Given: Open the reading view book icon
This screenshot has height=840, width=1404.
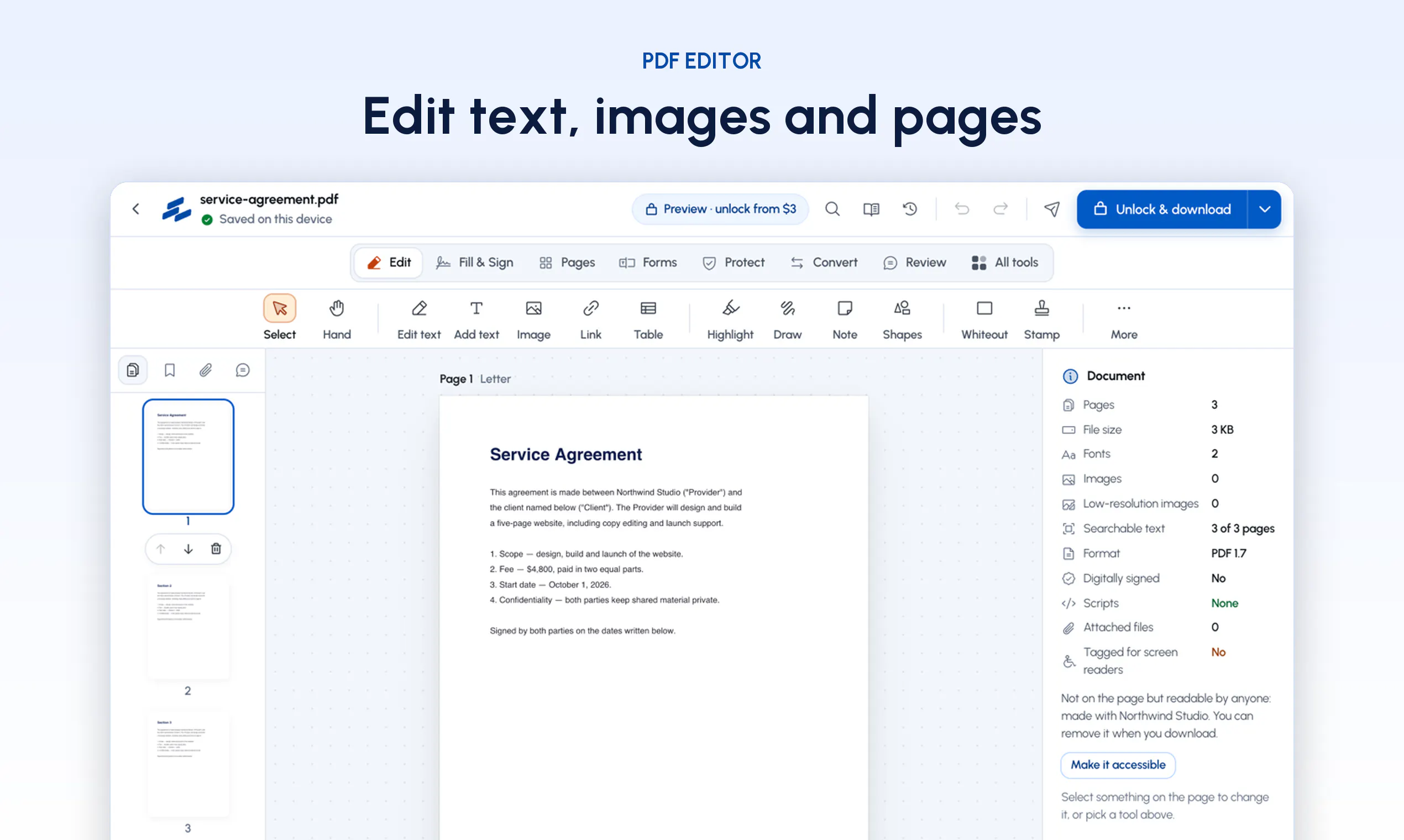Looking at the screenshot, I should 871,209.
